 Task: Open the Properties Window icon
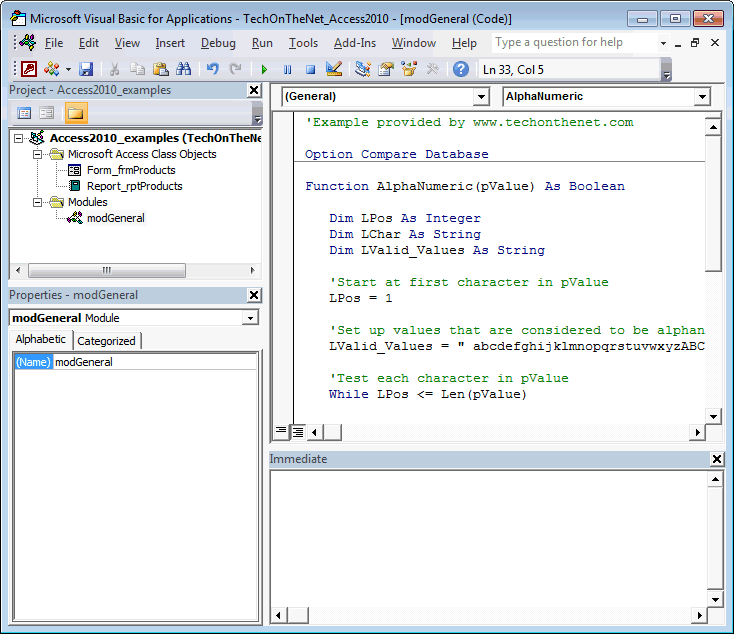point(386,69)
